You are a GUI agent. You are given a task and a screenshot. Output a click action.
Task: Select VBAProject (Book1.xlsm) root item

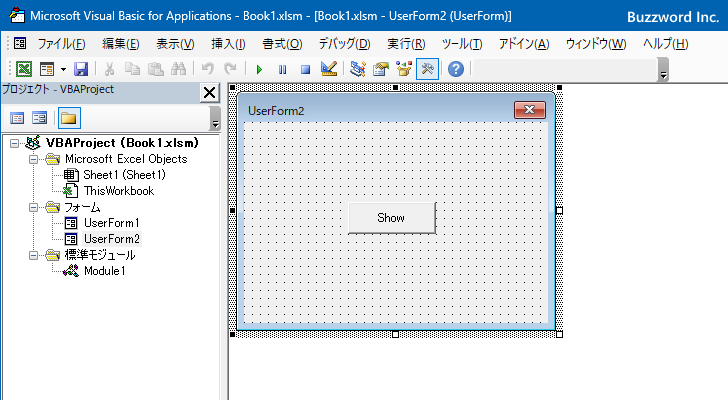(122, 143)
